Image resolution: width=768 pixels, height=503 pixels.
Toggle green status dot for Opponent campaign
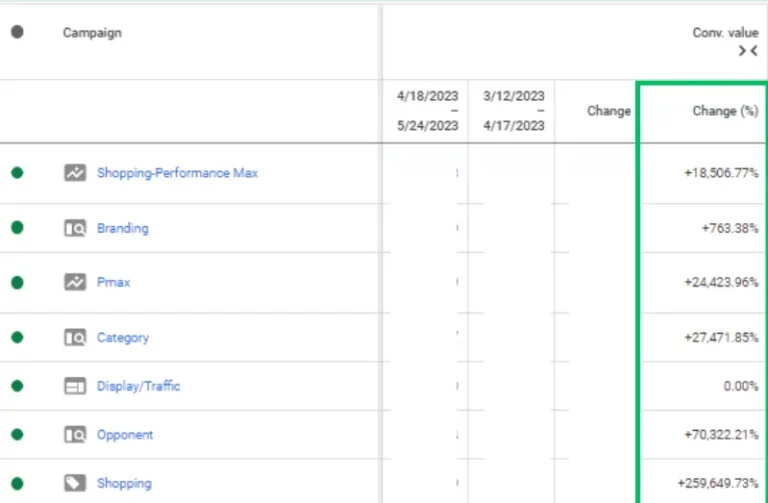(x=17, y=435)
